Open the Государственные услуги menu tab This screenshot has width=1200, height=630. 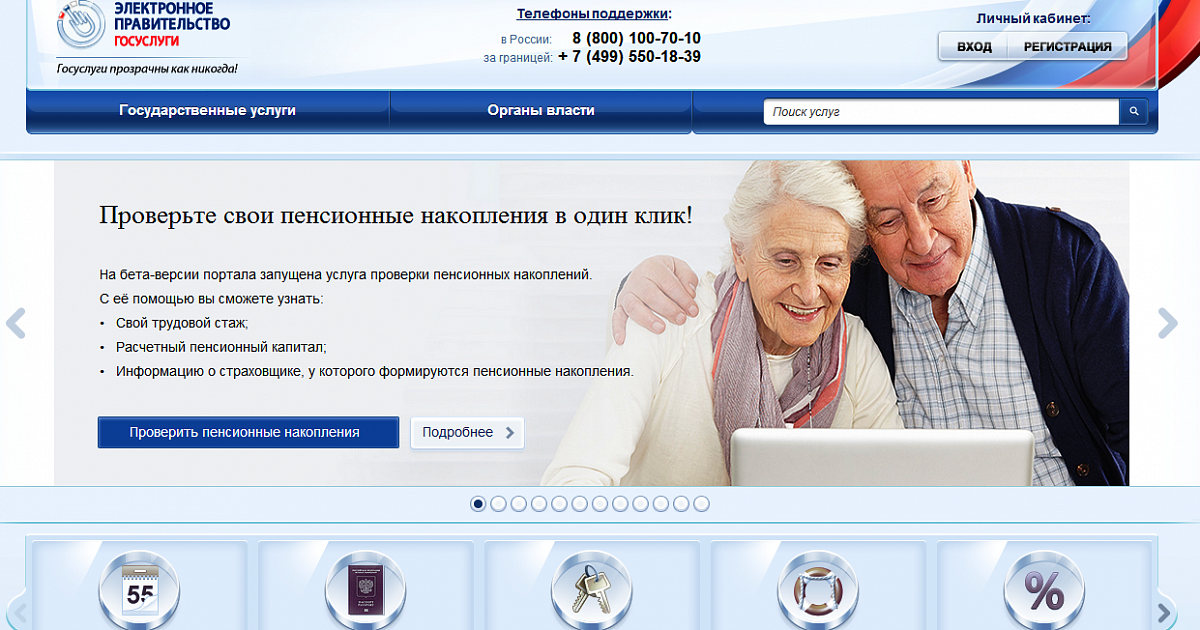click(207, 111)
